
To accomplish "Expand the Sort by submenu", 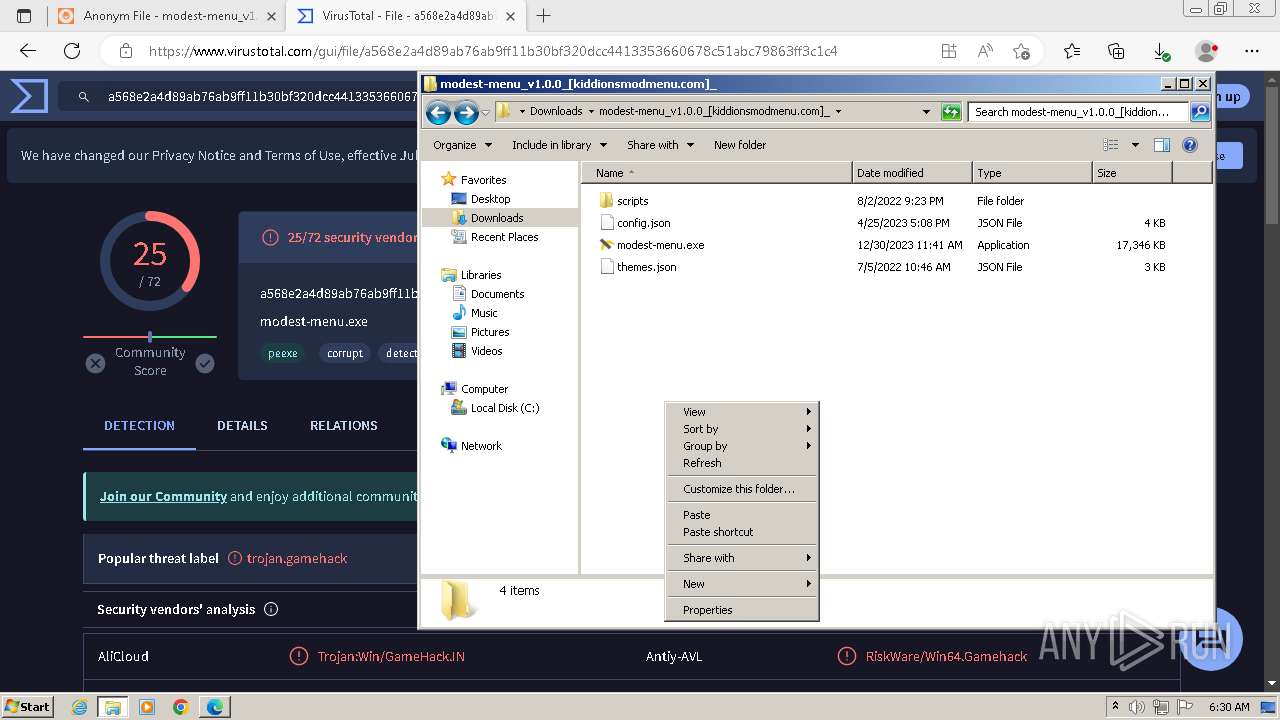I will click(x=741, y=429).
